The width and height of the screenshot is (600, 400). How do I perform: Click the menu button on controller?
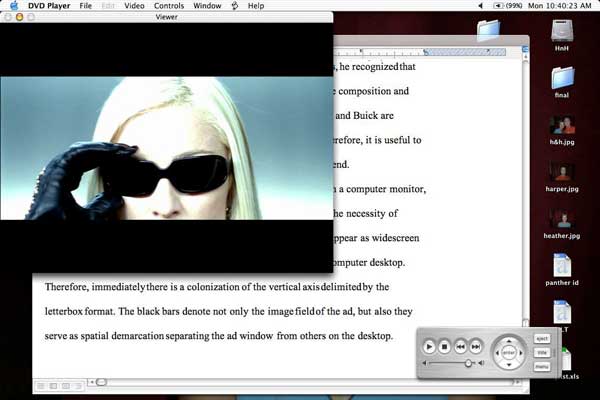coord(542,366)
